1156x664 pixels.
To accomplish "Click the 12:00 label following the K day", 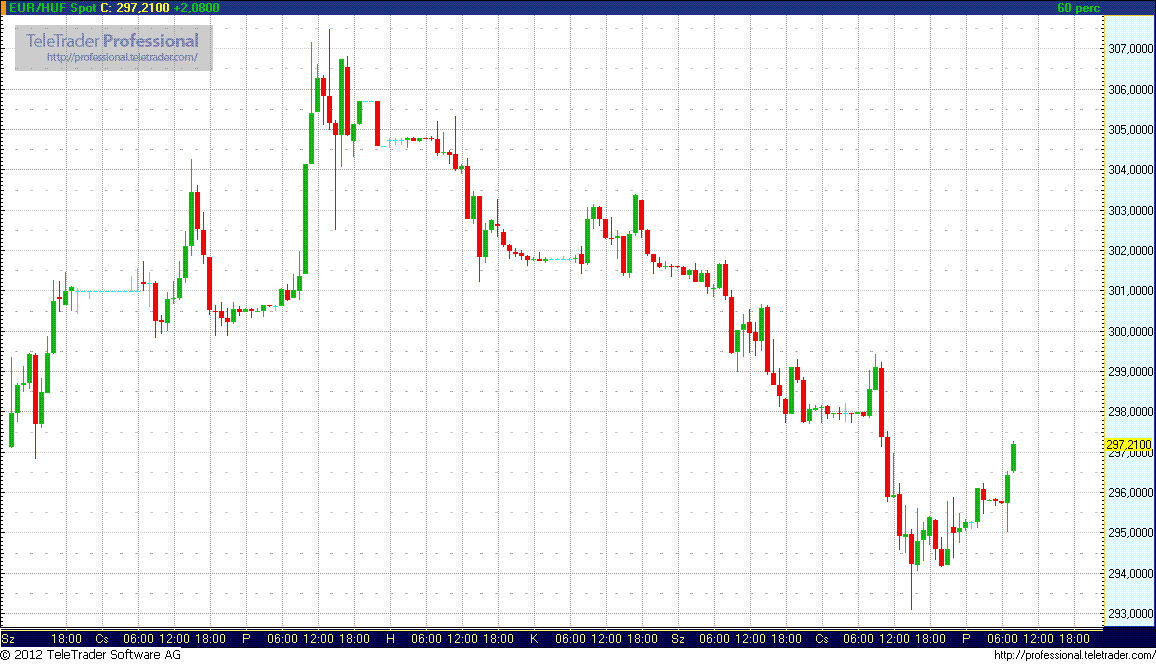I will coord(606,639).
